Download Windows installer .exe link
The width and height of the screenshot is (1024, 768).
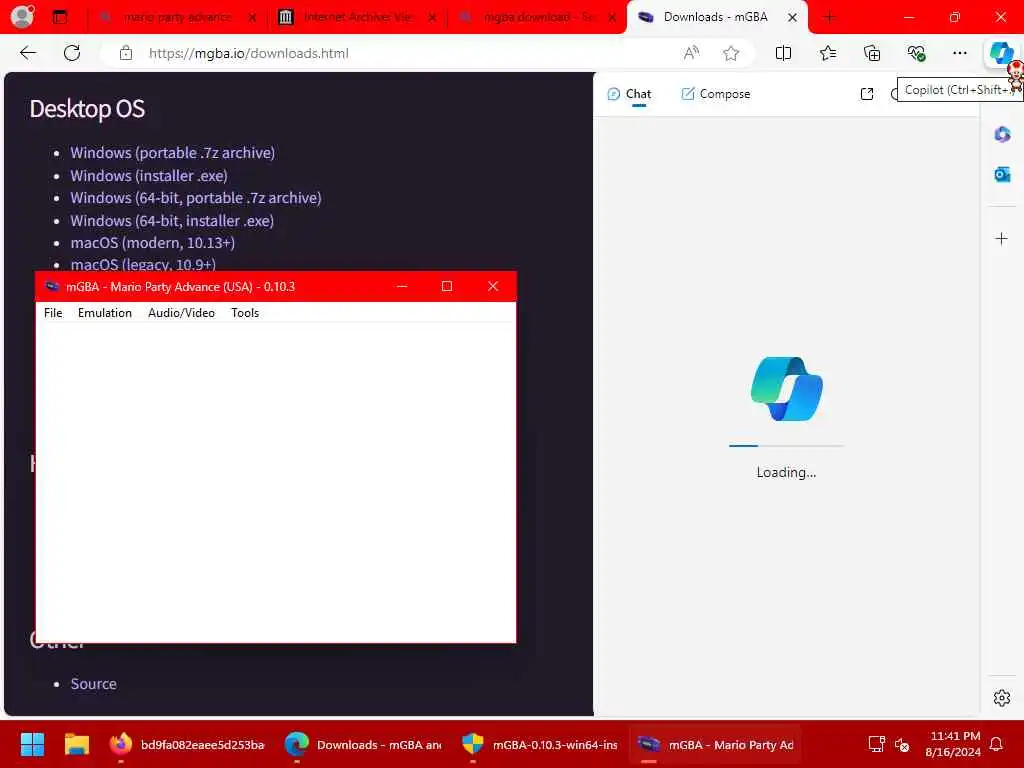[x=149, y=176]
